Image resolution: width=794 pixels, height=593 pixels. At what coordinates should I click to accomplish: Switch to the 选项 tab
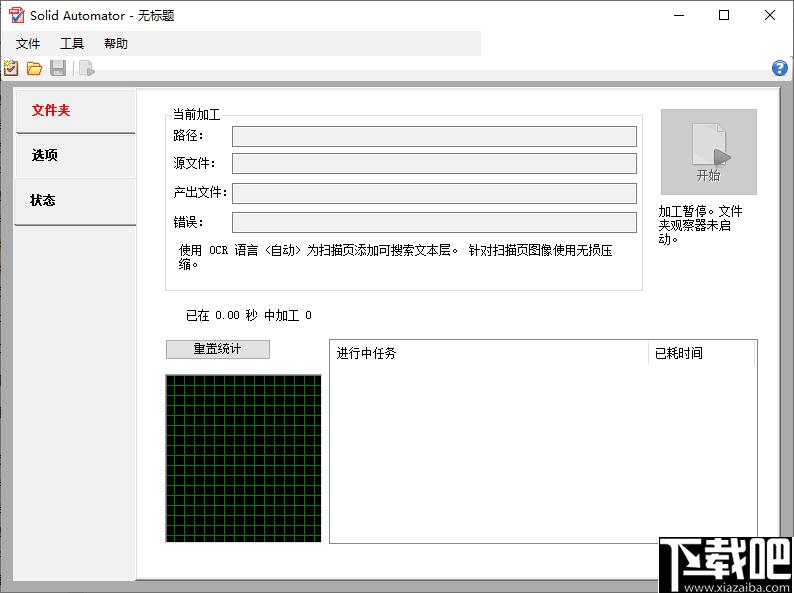click(x=76, y=155)
